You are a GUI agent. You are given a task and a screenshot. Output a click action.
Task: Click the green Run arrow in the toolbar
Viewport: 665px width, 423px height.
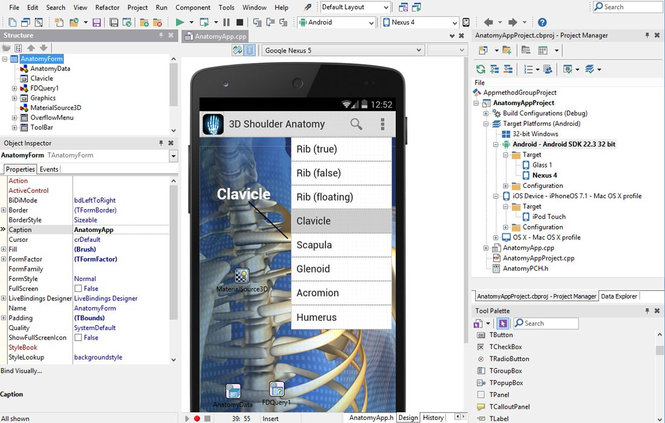point(180,22)
